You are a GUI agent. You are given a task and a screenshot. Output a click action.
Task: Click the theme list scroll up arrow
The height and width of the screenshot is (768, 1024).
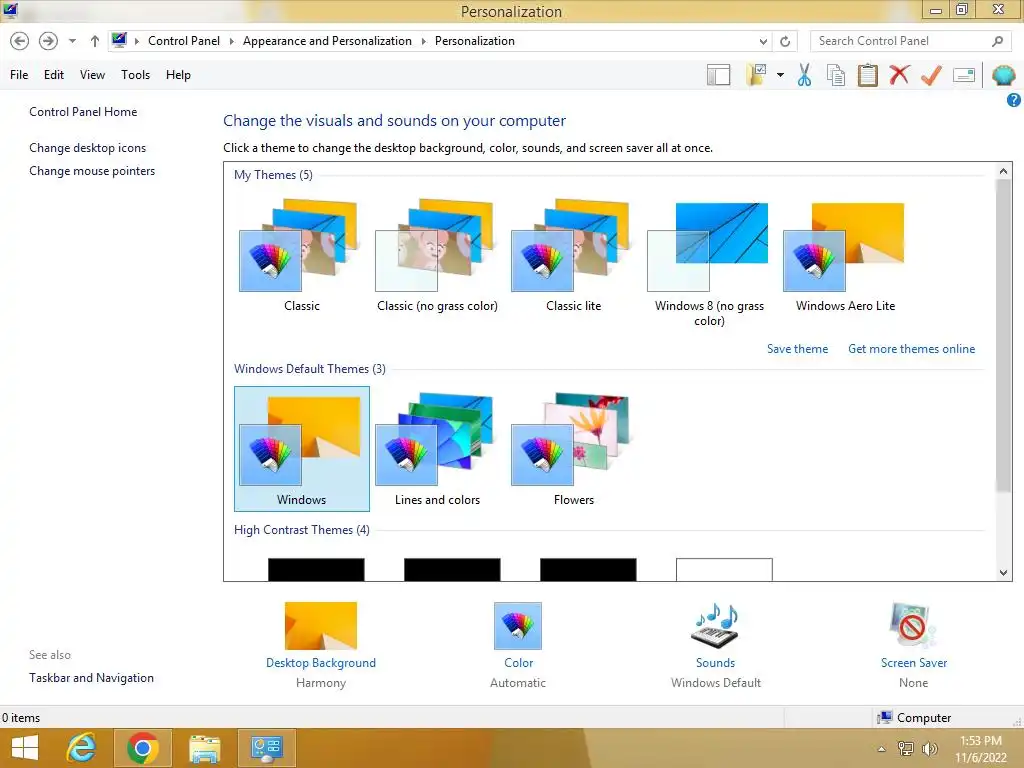click(x=1003, y=171)
